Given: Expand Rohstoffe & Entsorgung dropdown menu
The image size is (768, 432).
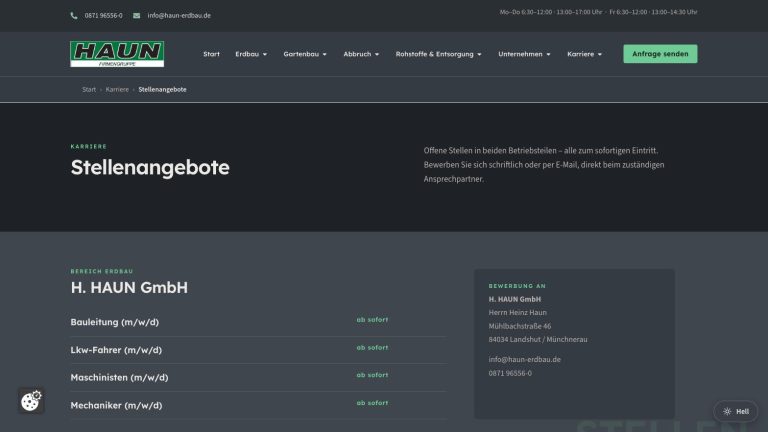Looking at the screenshot, I should pos(438,54).
